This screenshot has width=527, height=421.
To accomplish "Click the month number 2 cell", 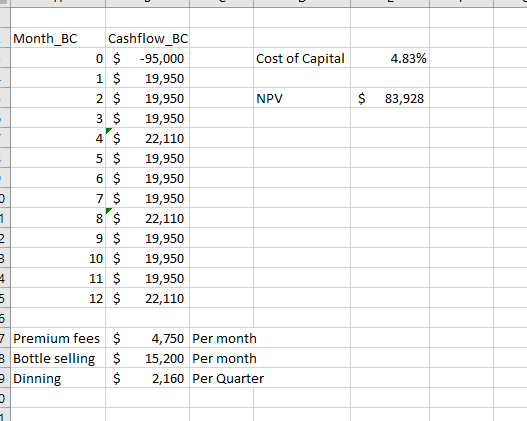I will (x=58, y=98).
